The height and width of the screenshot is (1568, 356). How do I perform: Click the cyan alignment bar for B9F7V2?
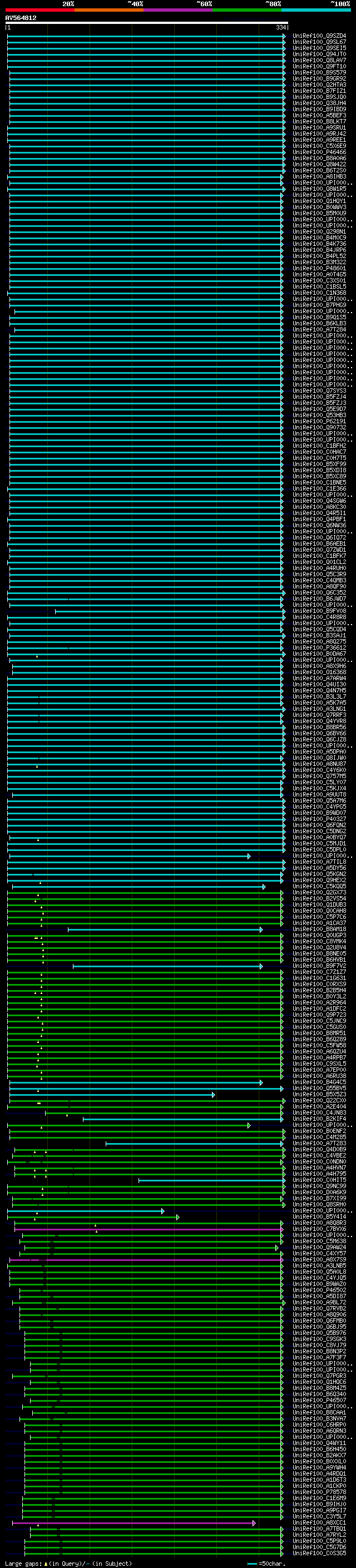coord(168,967)
